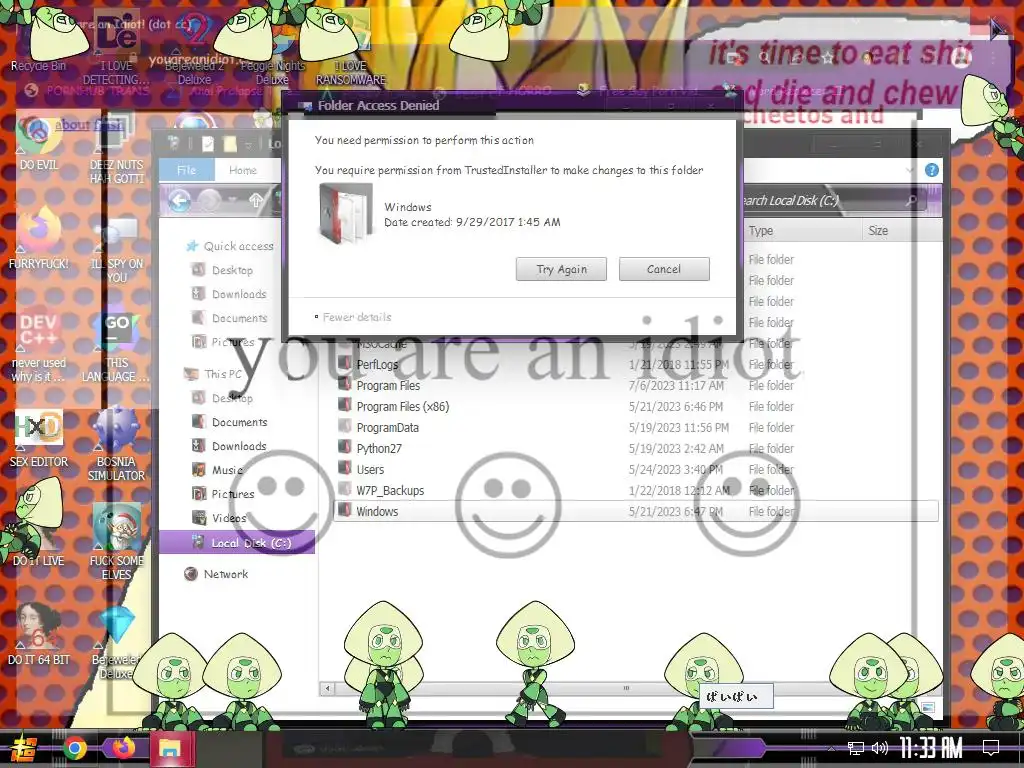Select the Python27 folder
This screenshot has width=1024, height=768.
click(x=637, y=448)
